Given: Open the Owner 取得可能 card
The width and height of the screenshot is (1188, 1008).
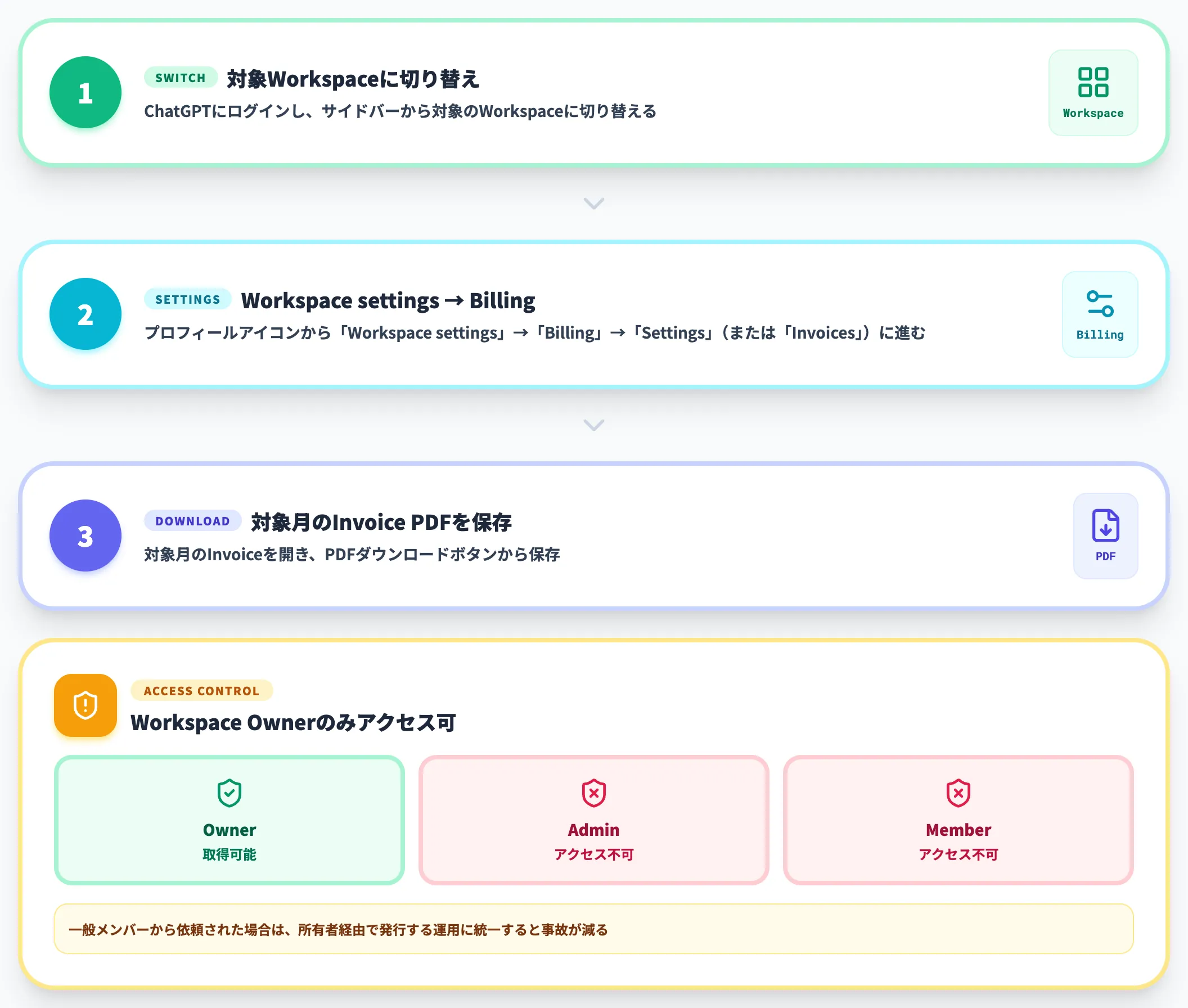Looking at the screenshot, I should (x=229, y=820).
